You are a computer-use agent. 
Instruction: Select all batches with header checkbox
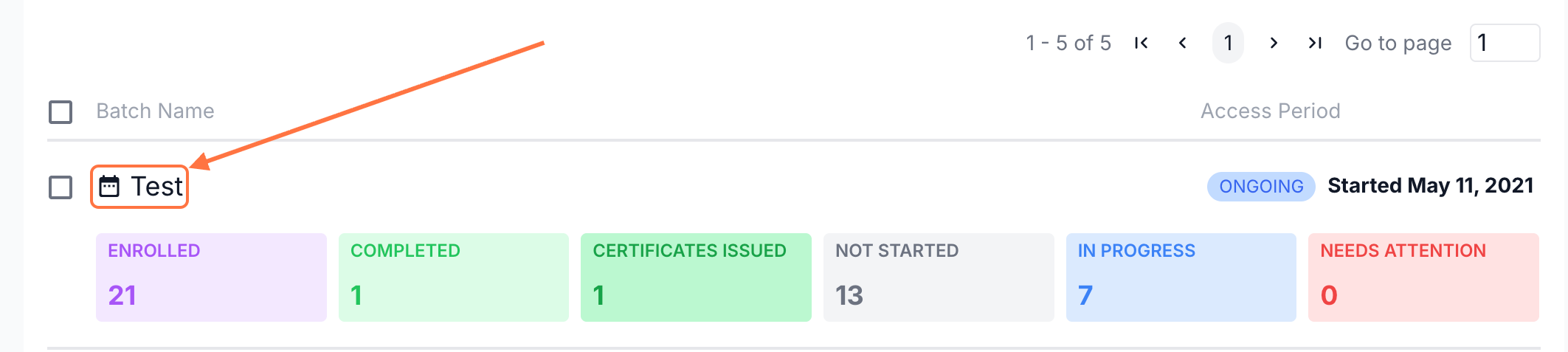pyautogui.click(x=61, y=112)
